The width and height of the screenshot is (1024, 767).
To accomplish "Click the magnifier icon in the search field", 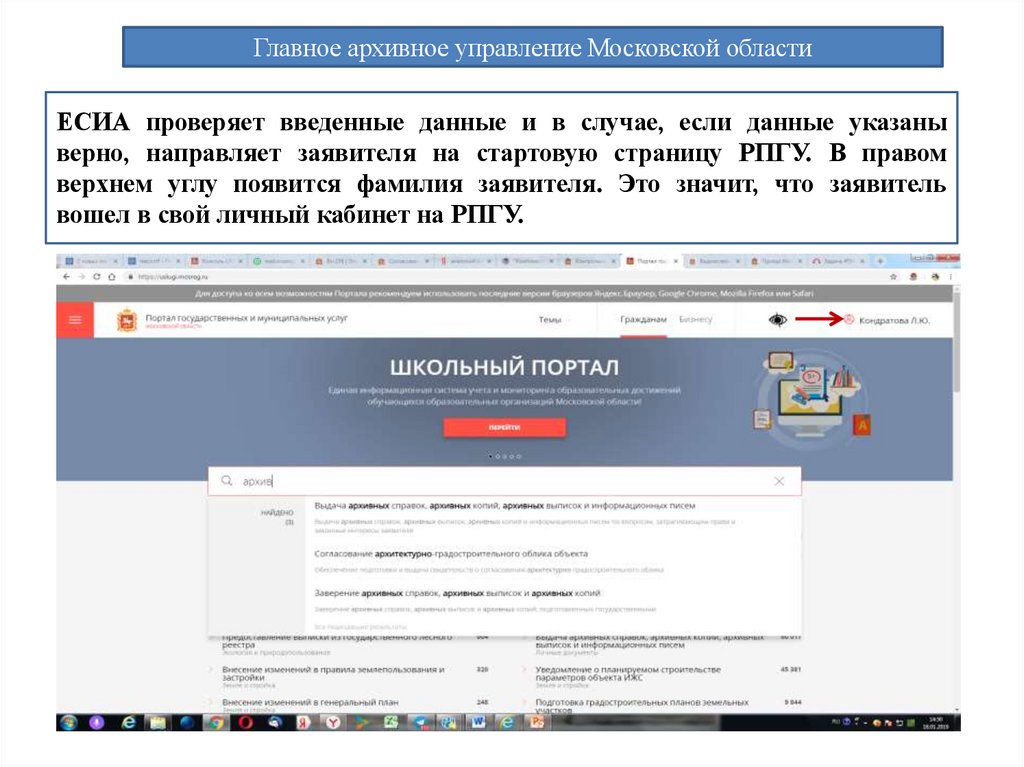I will (227, 479).
